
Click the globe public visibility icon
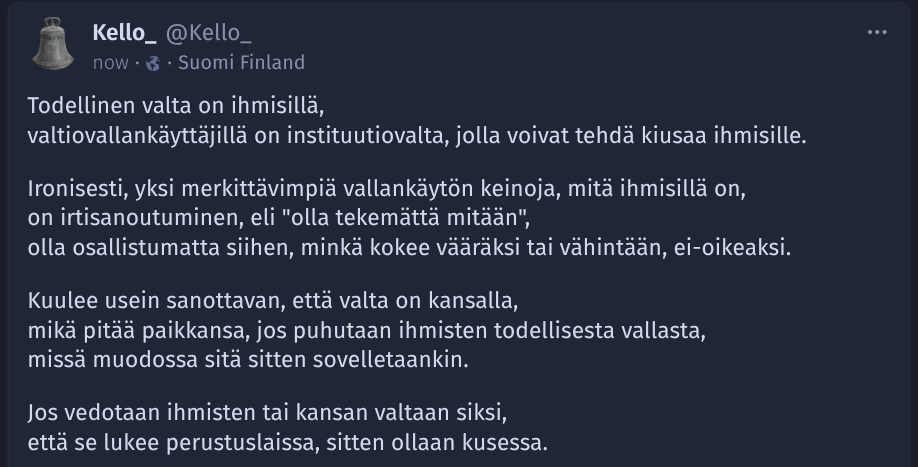(x=153, y=63)
